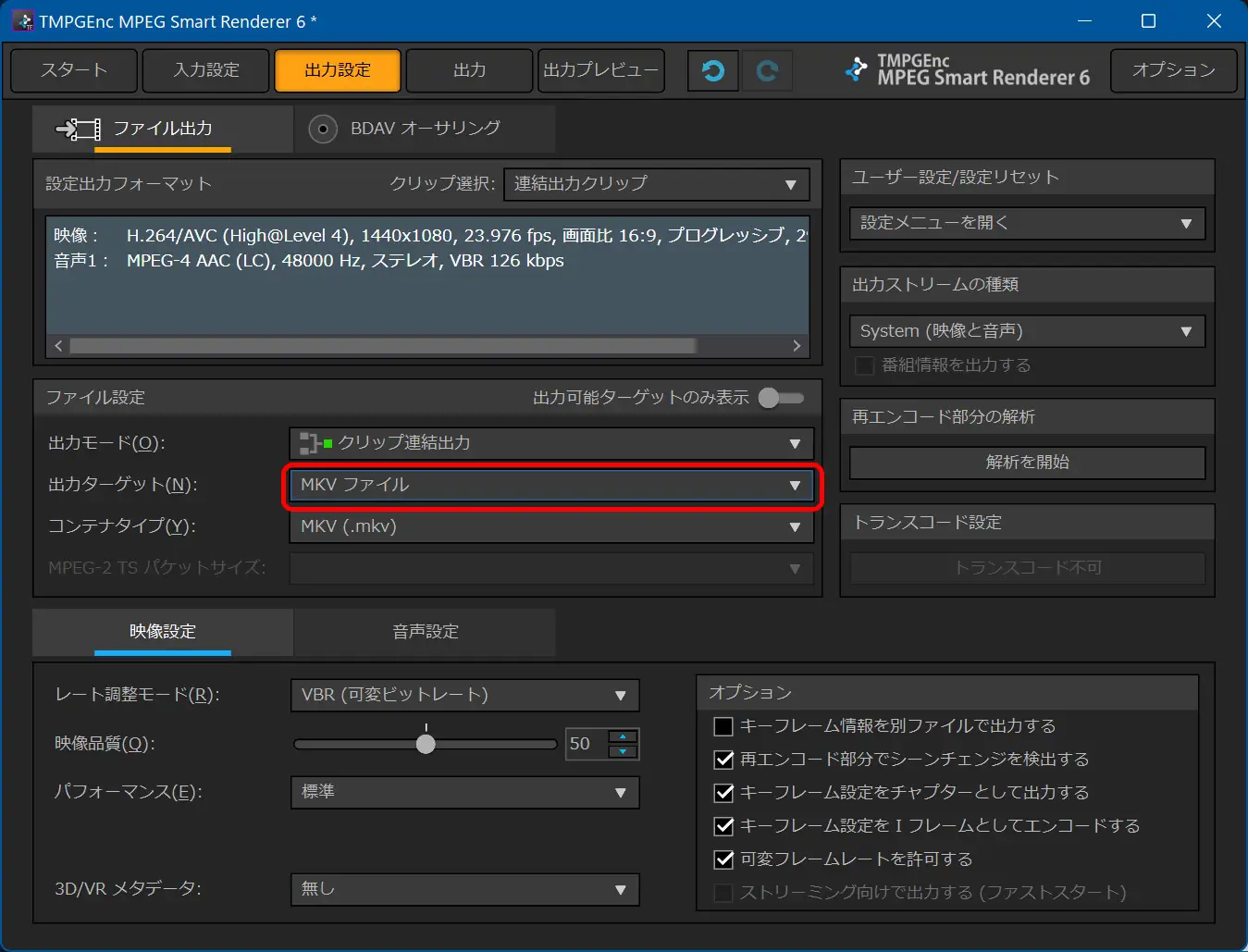This screenshot has height=952, width=1248.
Task: Click the レート調整モード(R) label
Action: (x=137, y=695)
